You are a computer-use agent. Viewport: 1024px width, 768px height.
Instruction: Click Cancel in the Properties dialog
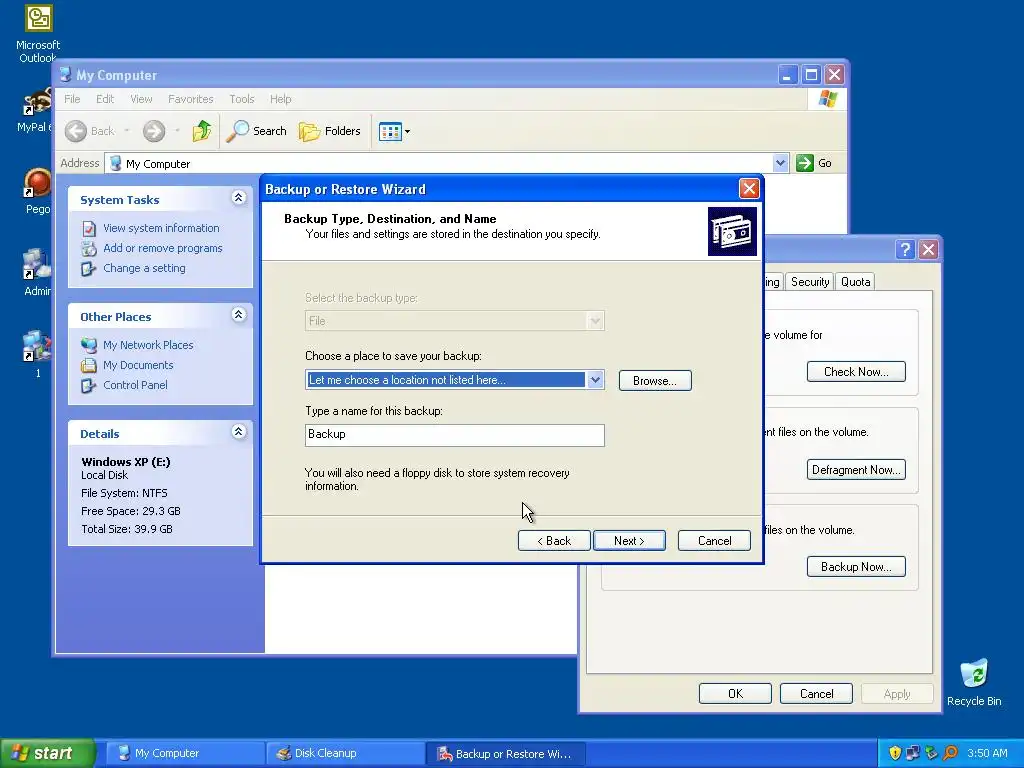pos(816,694)
